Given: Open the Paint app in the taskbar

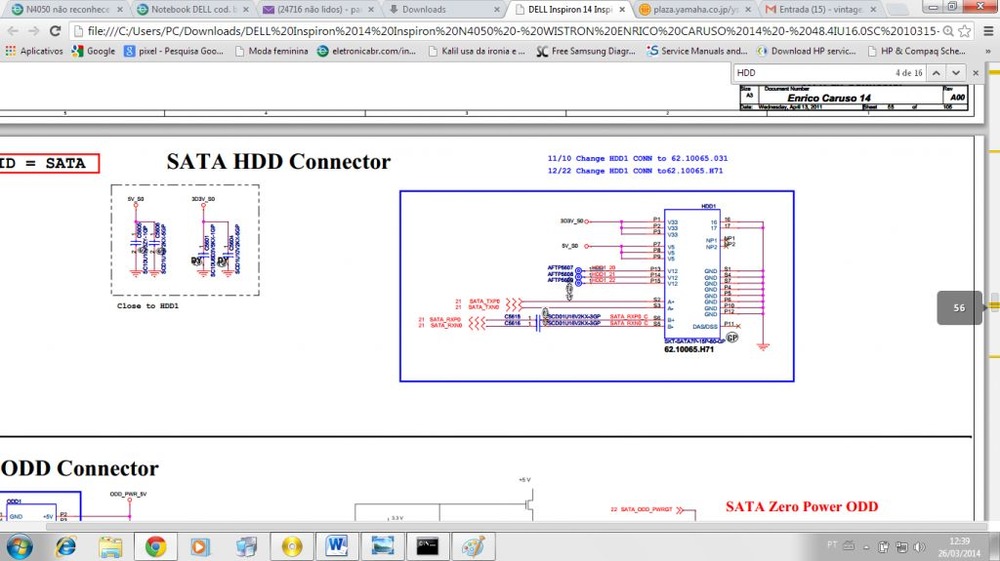Looking at the screenshot, I should pyautogui.click(x=472, y=546).
